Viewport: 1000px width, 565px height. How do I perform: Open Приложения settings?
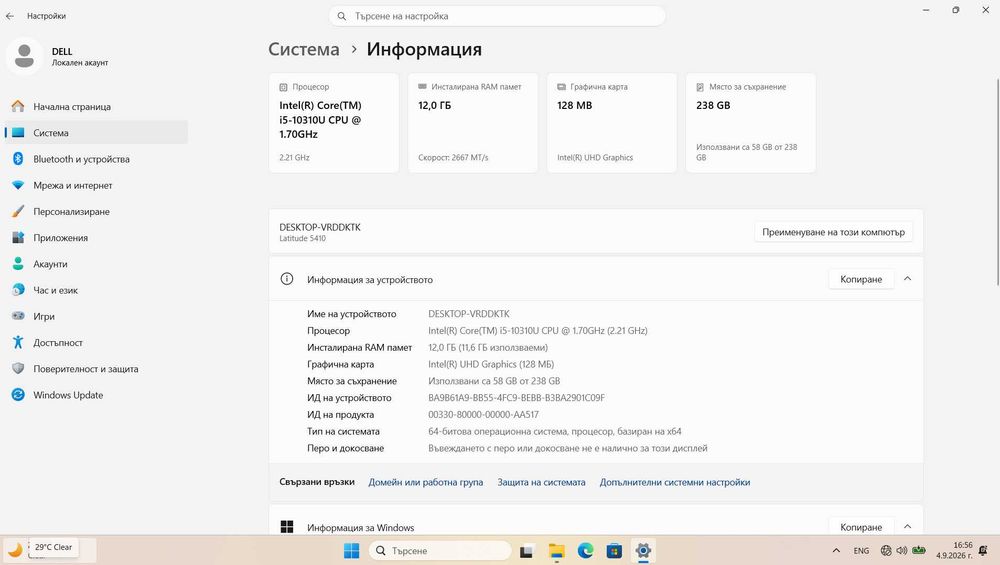[x=96, y=237]
